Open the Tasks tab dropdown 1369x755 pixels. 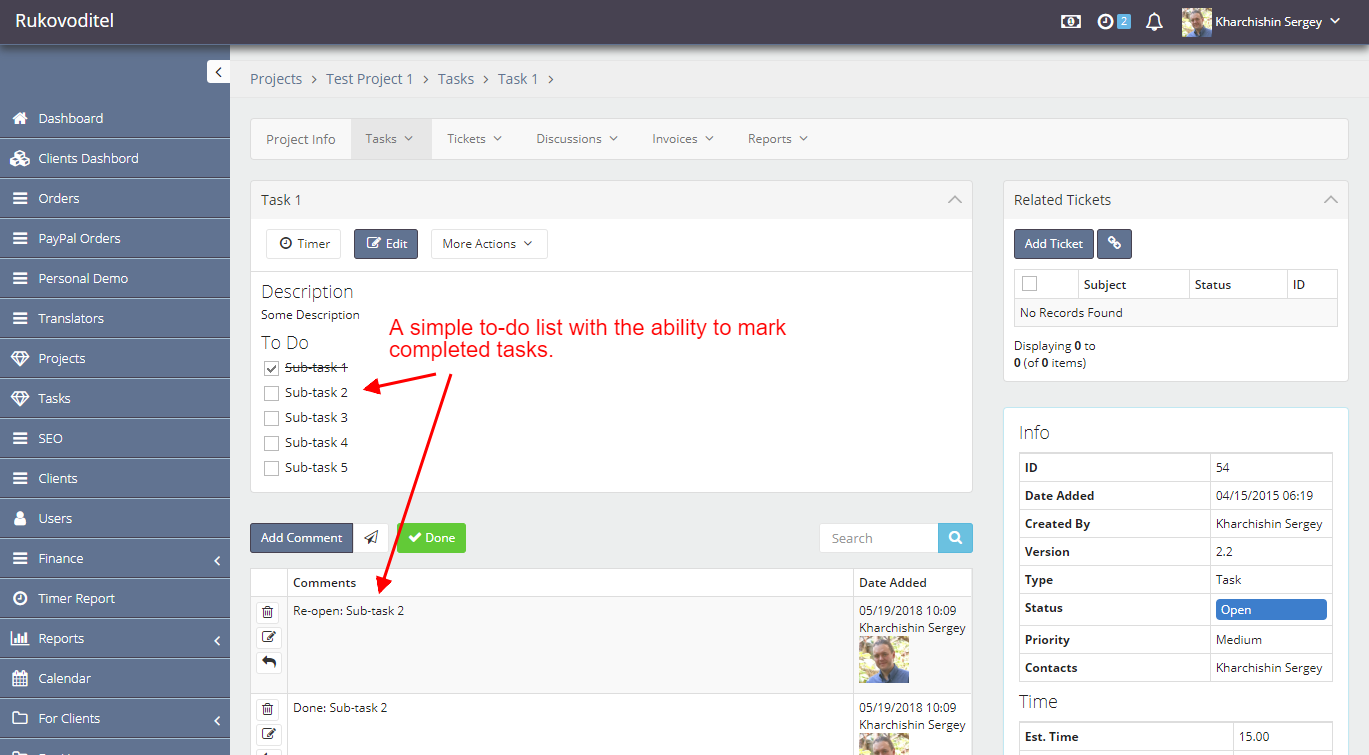(389, 139)
